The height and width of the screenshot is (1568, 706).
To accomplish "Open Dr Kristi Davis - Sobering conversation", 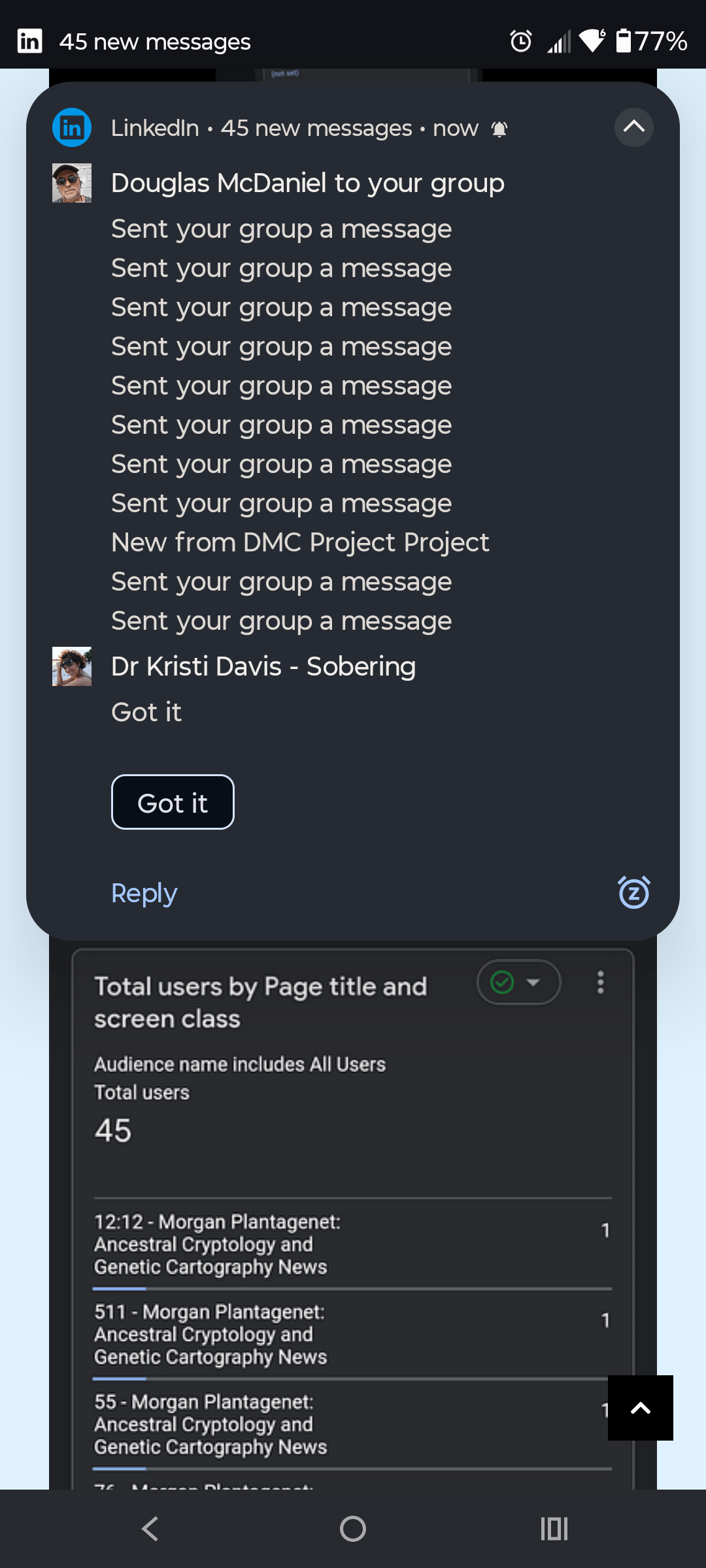I will coord(263,666).
